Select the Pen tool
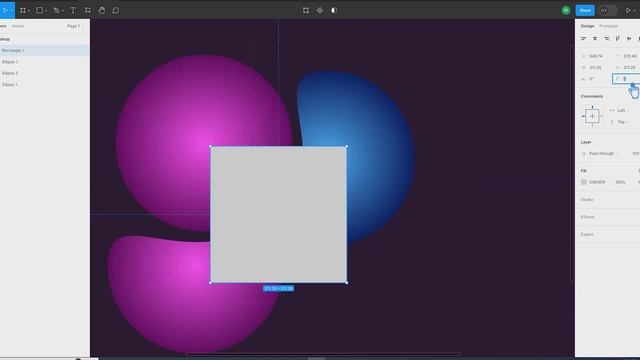The width and height of the screenshot is (640, 360). 56,10
